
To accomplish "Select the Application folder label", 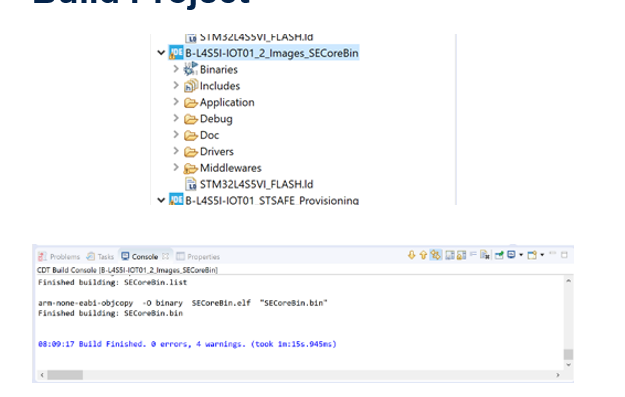I will tap(227, 102).
